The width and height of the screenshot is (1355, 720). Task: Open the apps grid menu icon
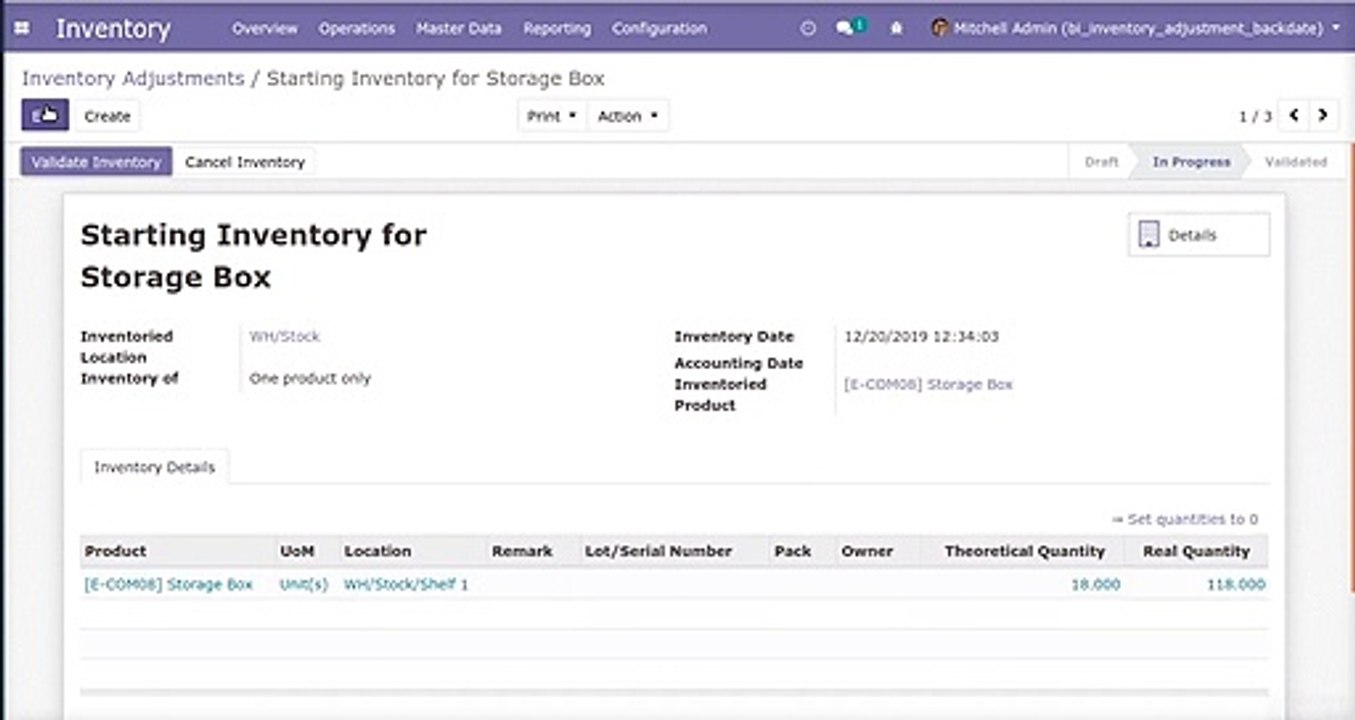pyautogui.click(x=22, y=29)
